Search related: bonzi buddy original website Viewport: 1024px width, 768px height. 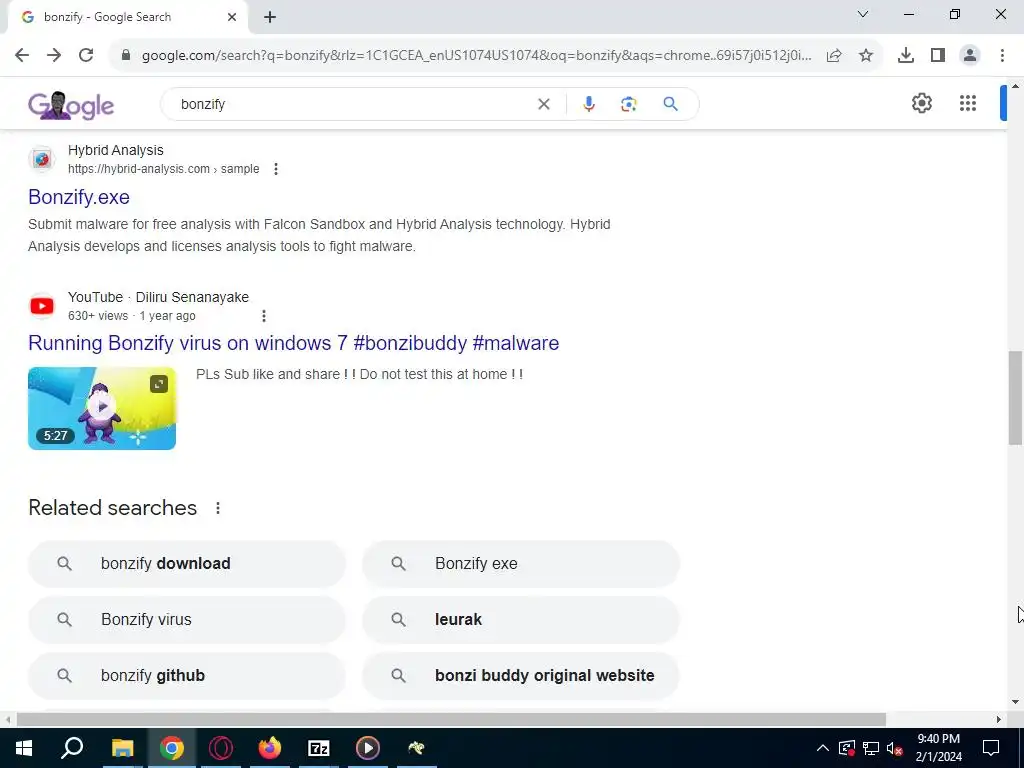point(521,676)
